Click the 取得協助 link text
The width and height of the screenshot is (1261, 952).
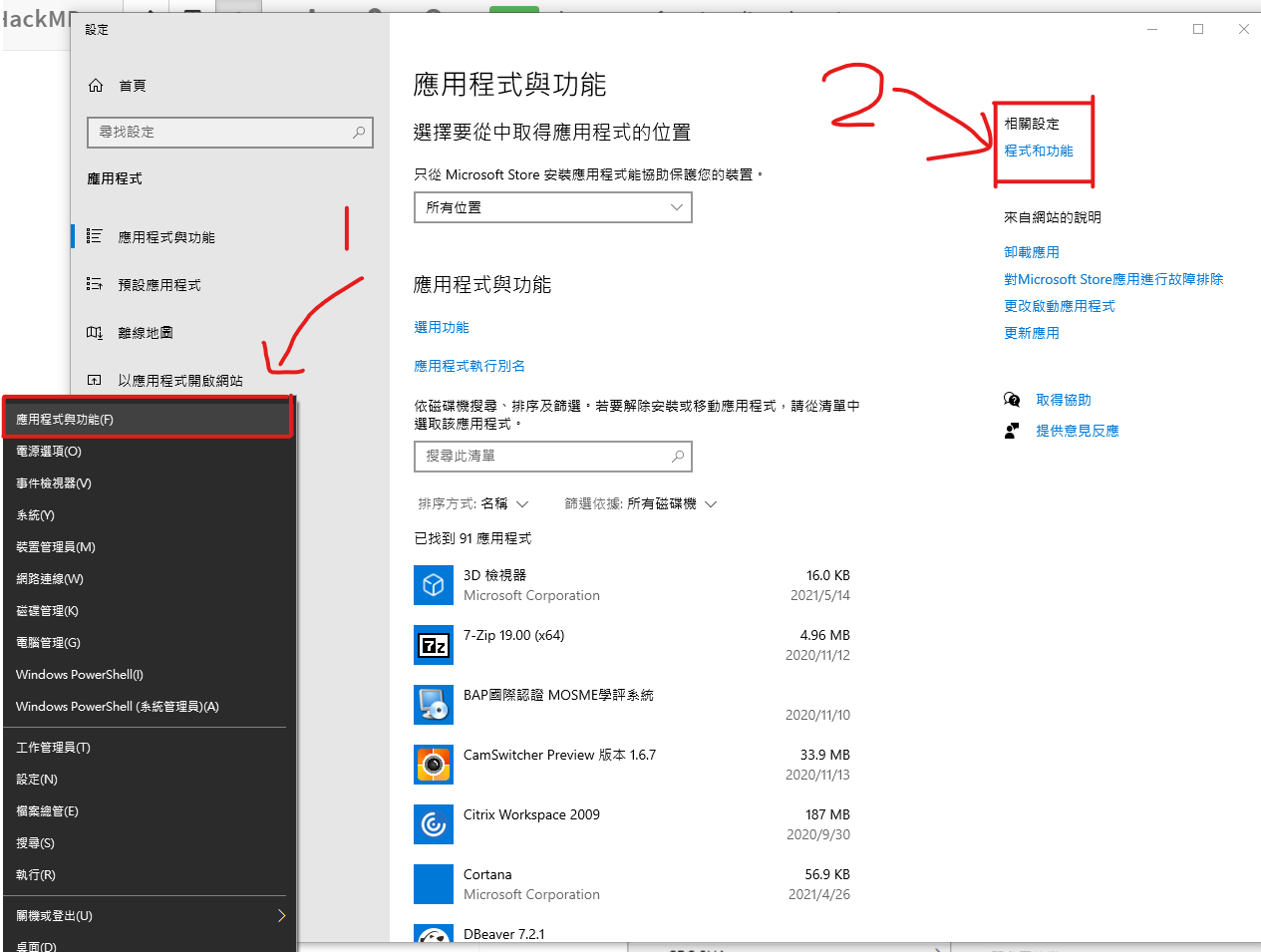[x=1064, y=400]
